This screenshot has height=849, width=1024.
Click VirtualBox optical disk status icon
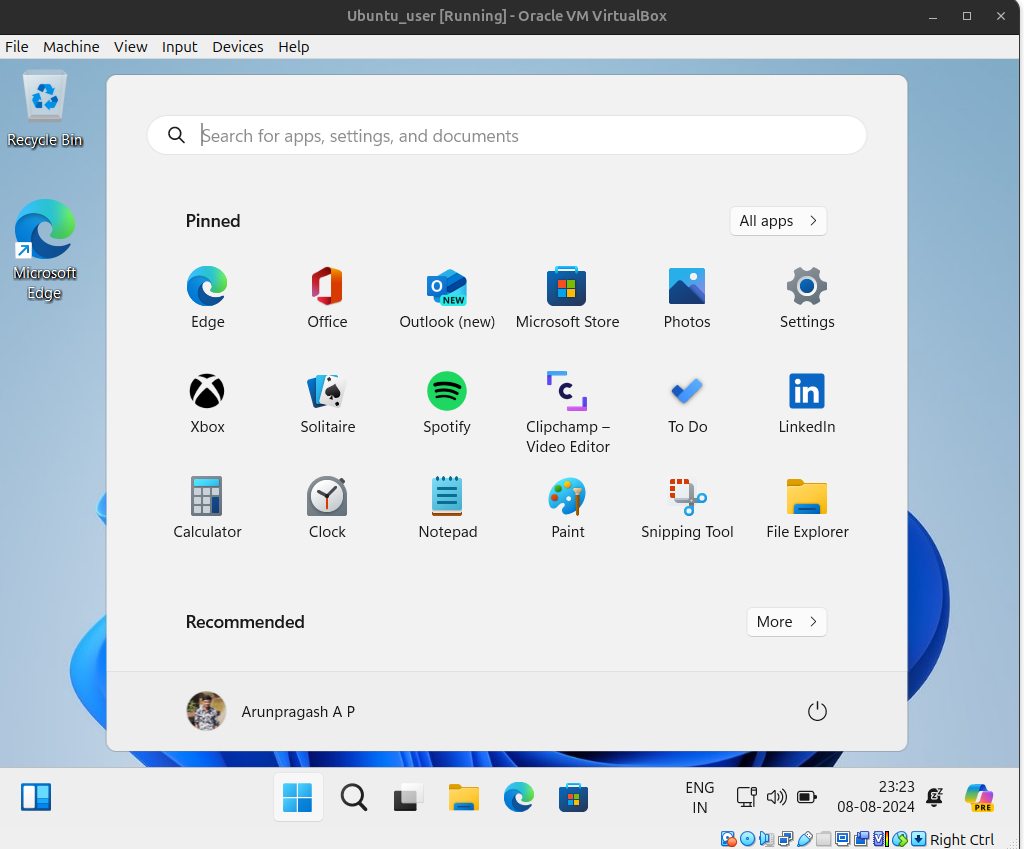tap(748, 839)
